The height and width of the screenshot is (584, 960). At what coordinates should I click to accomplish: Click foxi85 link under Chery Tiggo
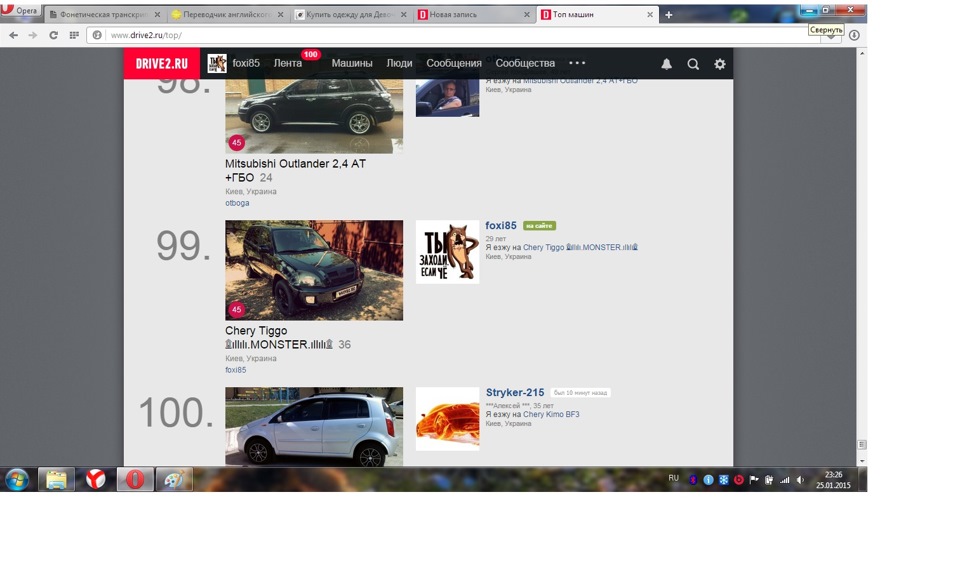coord(236,370)
